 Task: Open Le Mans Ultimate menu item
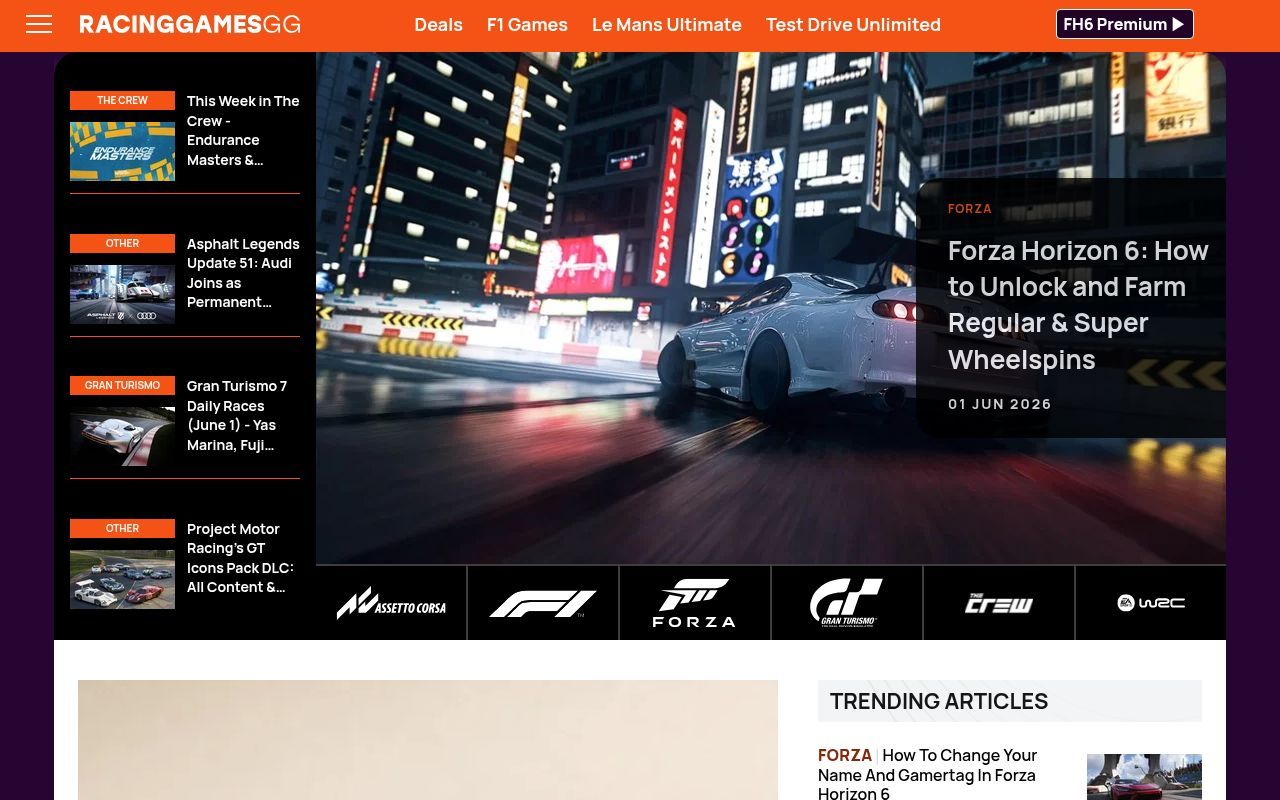667,24
